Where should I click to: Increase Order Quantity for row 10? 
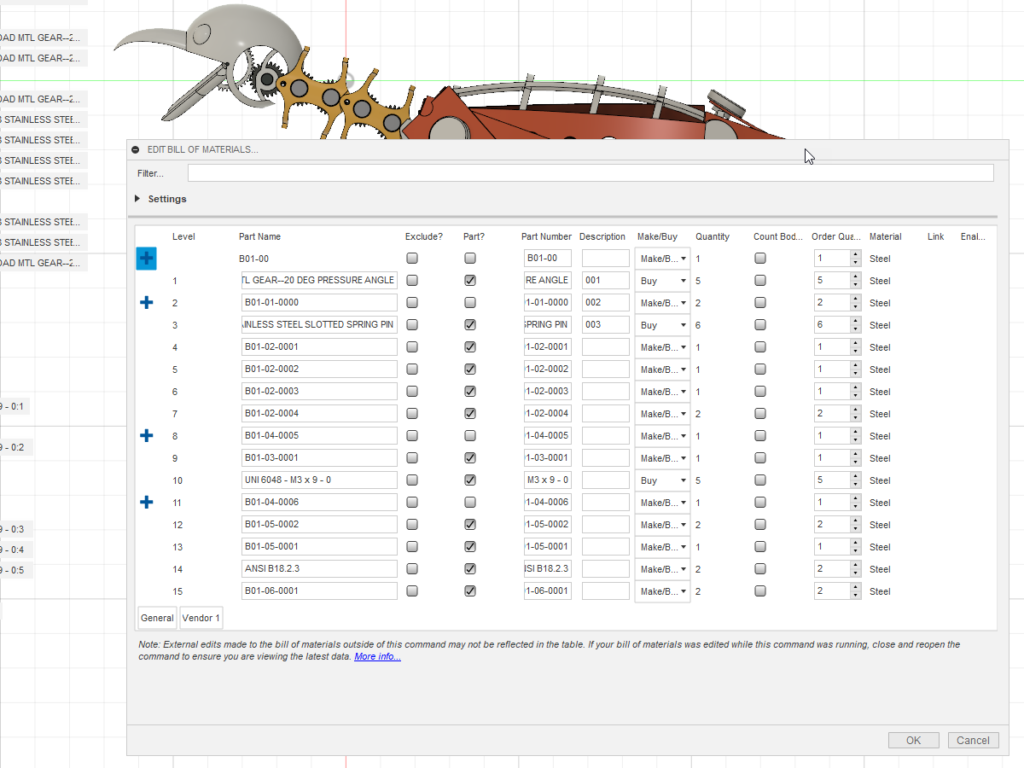(x=855, y=476)
